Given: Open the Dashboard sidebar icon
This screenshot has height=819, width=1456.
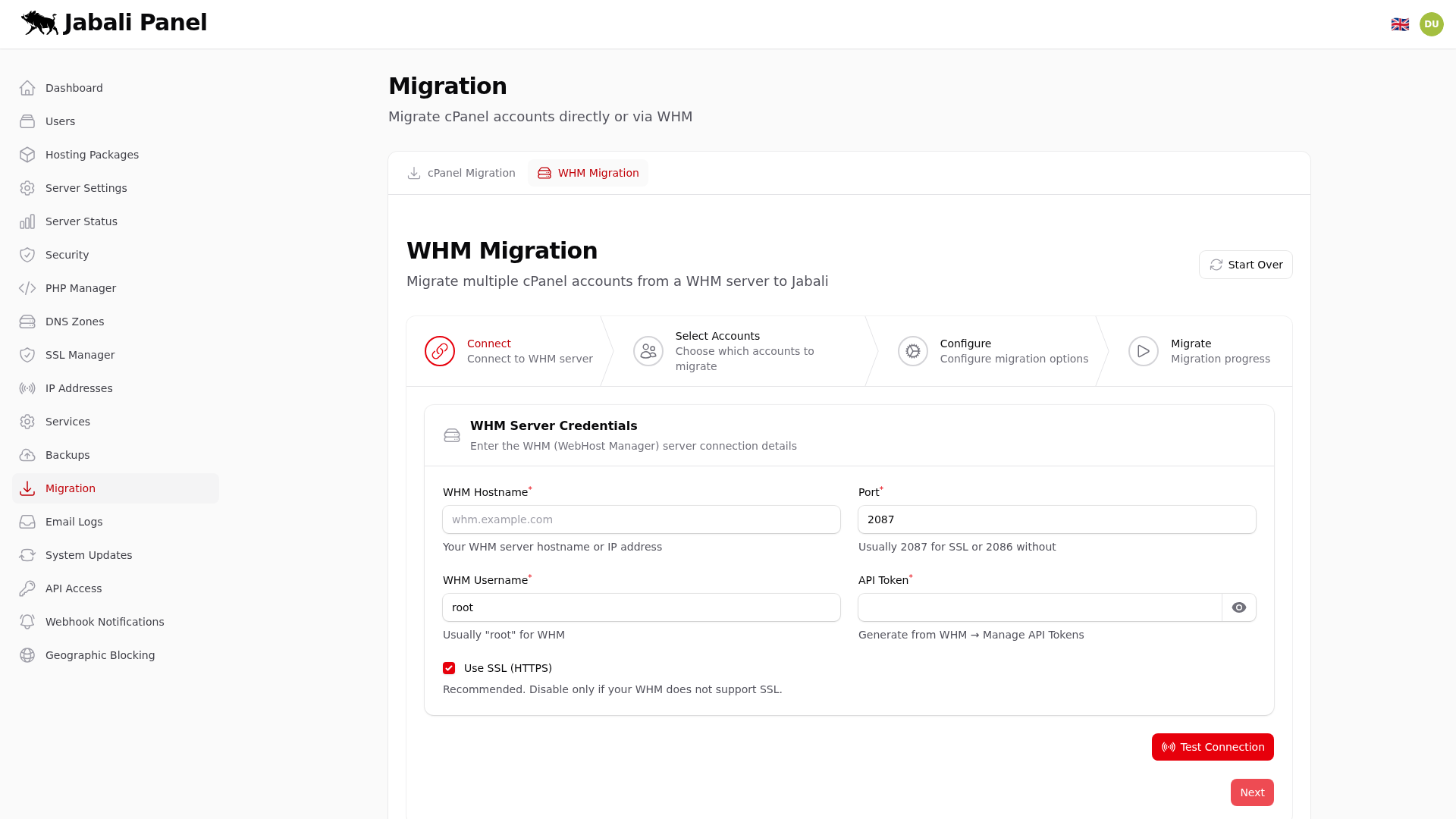Looking at the screenshot, I should pos(27,87).
